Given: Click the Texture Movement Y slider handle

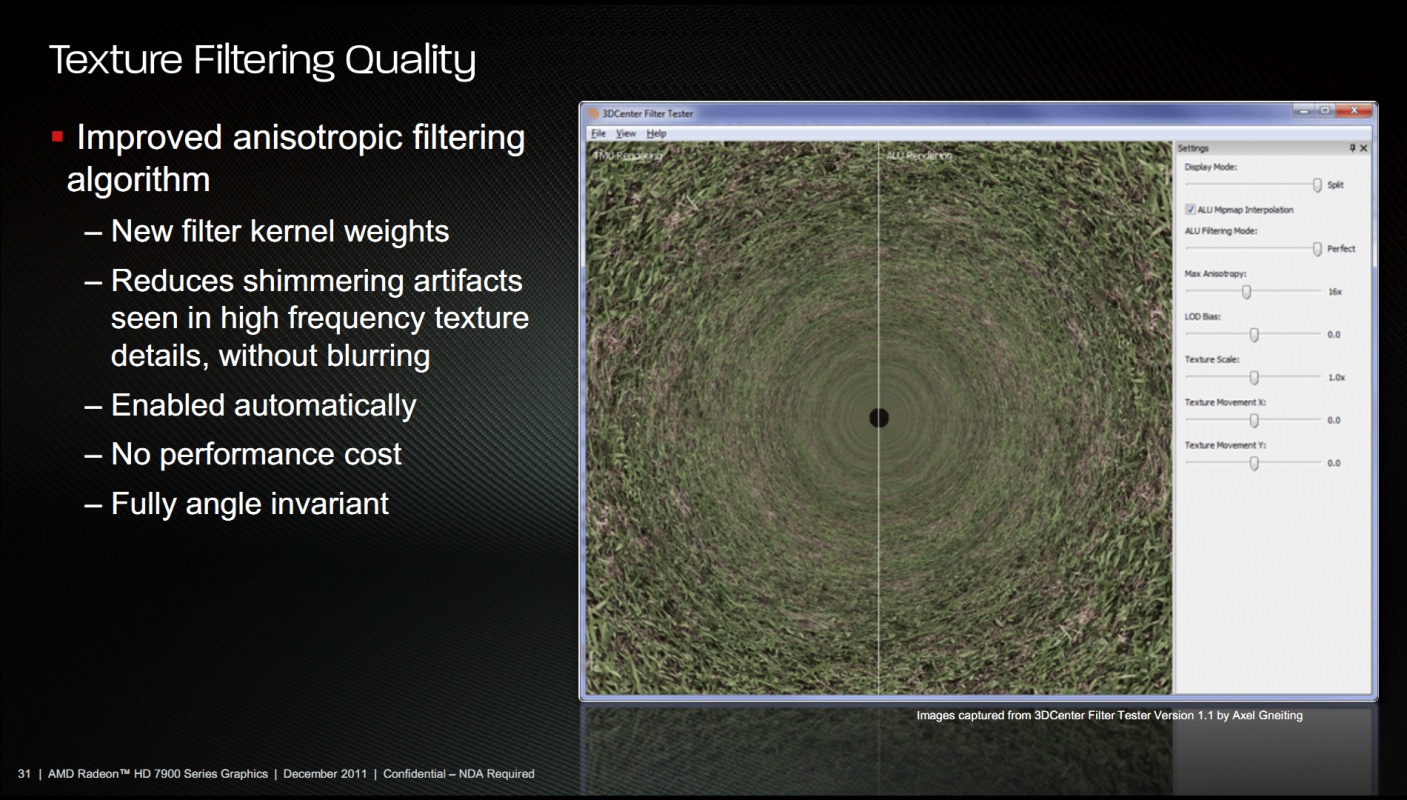Looking at the screenshot, I should 1254,463.
